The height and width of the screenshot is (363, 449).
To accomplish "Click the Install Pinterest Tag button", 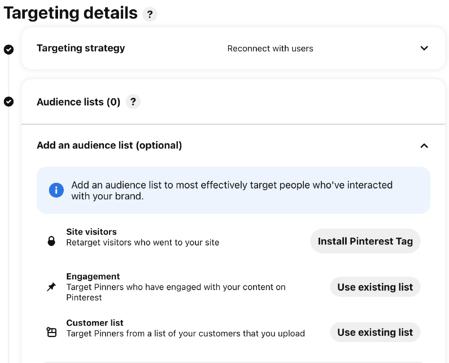I will tap(365, 241).
